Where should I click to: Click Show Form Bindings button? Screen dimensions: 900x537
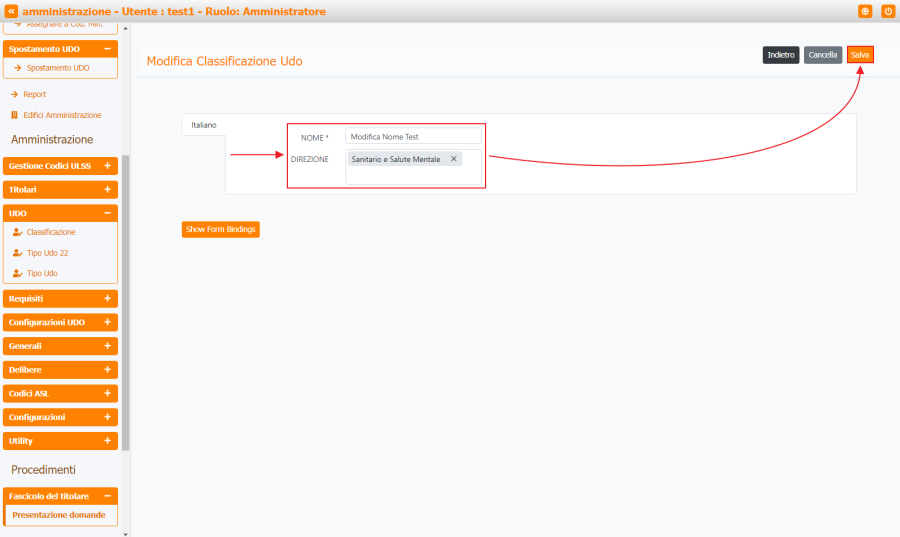pyautogui.click(x=221, y=229)
